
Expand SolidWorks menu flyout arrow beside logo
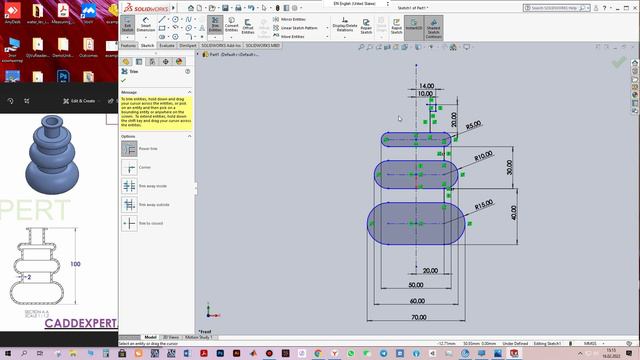point(173,8)
